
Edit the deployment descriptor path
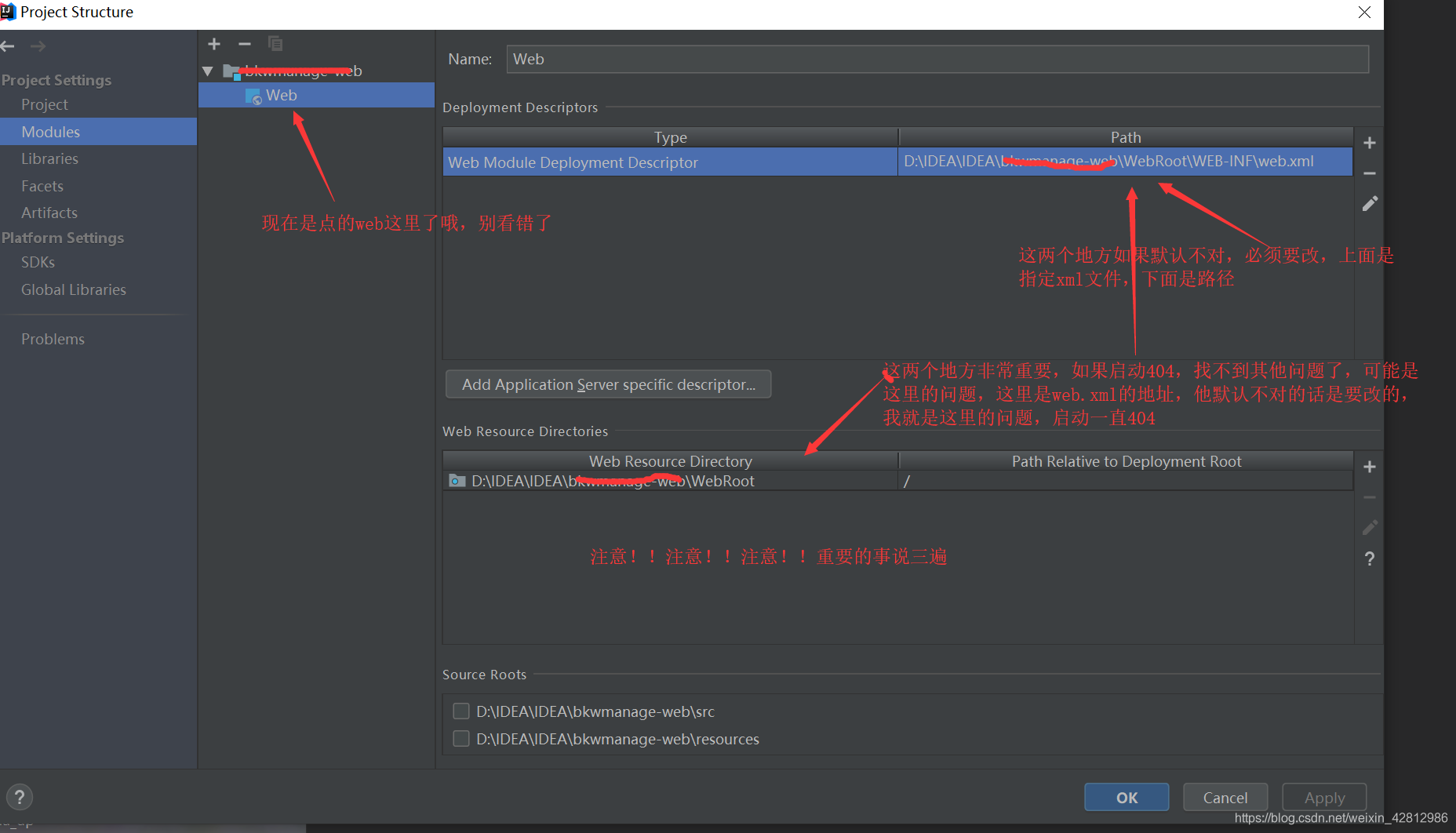tap(1370, 204)
